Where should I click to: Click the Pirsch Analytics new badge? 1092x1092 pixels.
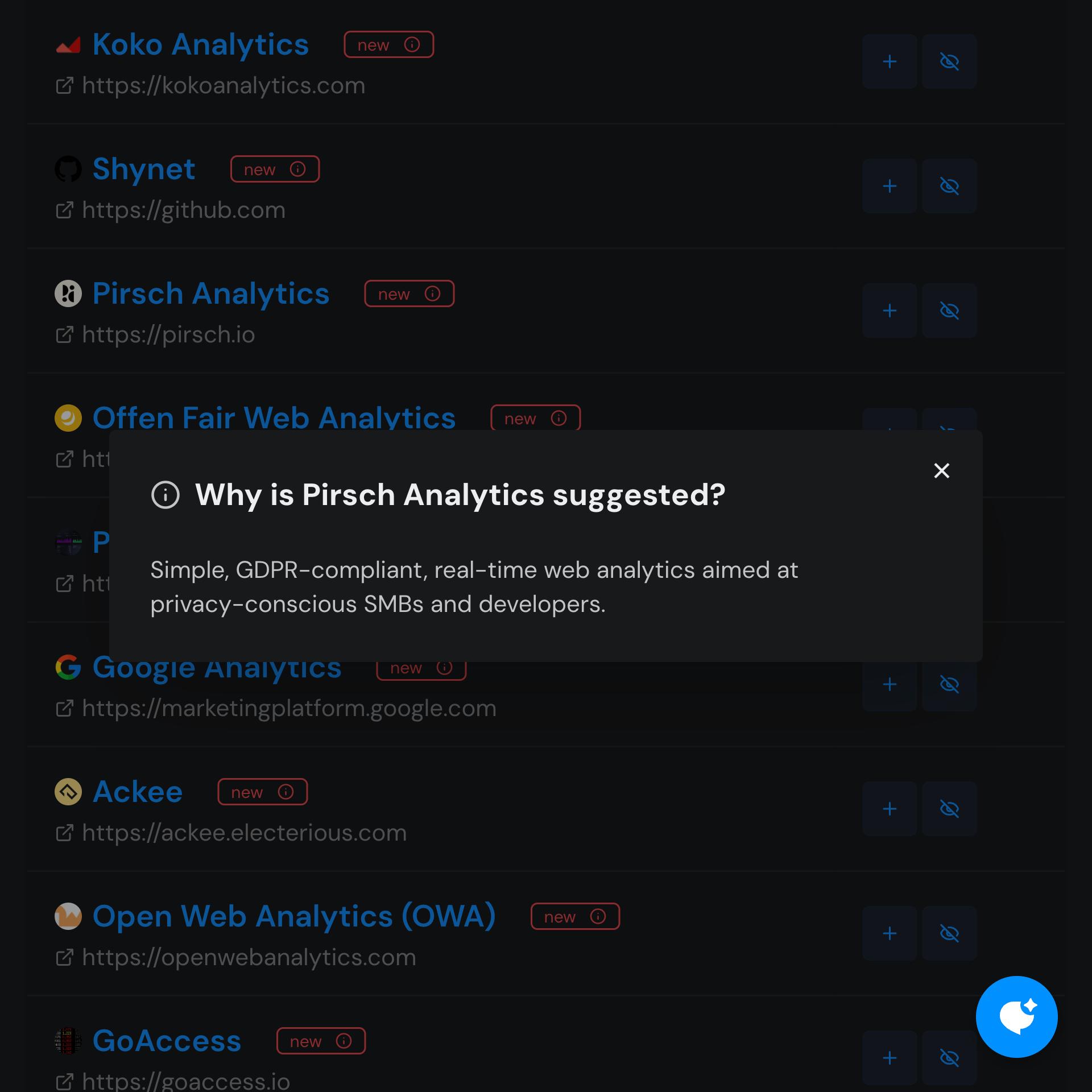[x=409, y=293]
